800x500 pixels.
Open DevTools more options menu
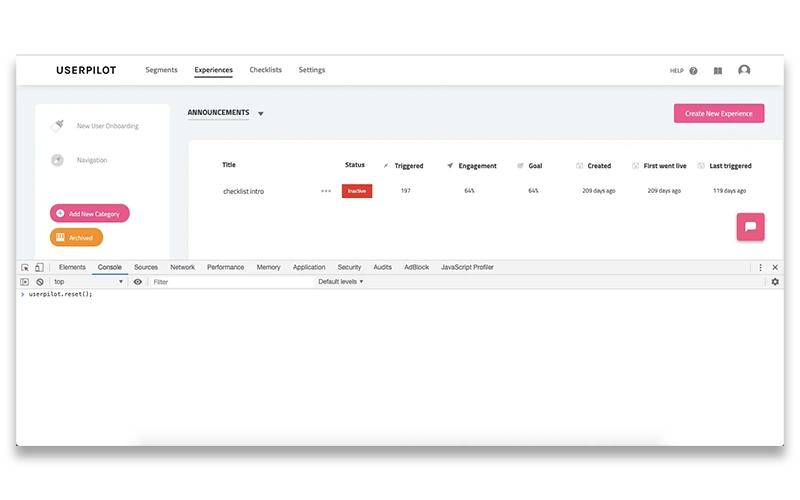click(x=760, y=267)
